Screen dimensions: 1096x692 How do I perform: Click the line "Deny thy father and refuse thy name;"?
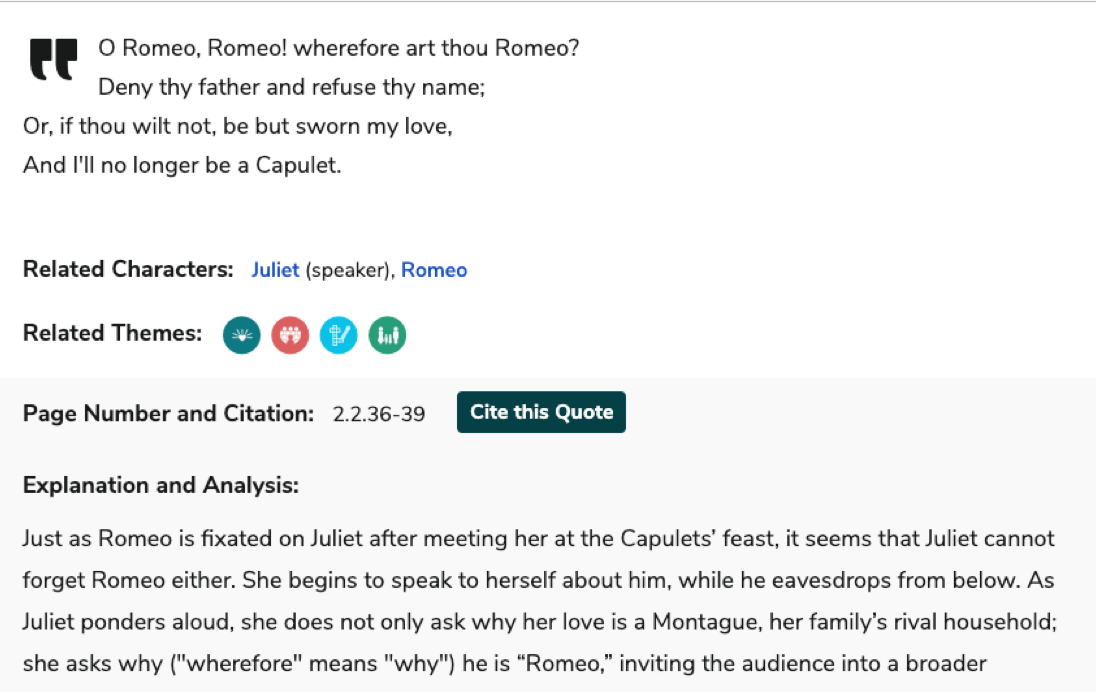tap(291, 87)
